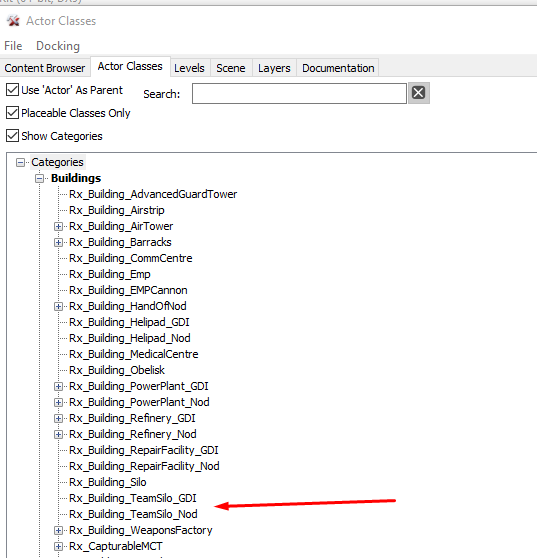The width and height of the screenshot is (537, 558).
Task: Open the Scene tab
Action: click(x=231, y=68)
